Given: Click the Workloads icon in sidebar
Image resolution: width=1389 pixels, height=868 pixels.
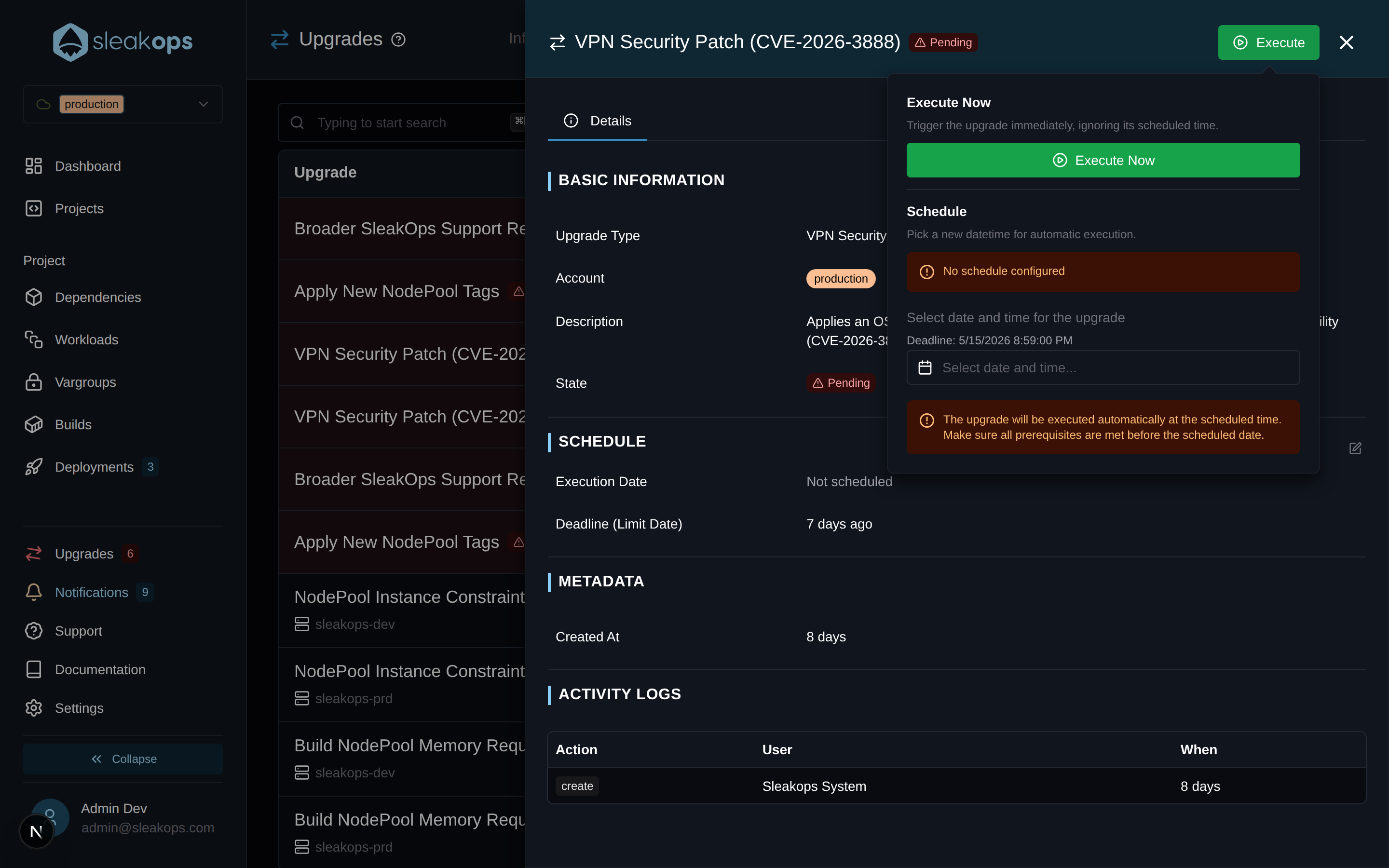Looking at the screenshot, I should (34, 340).
